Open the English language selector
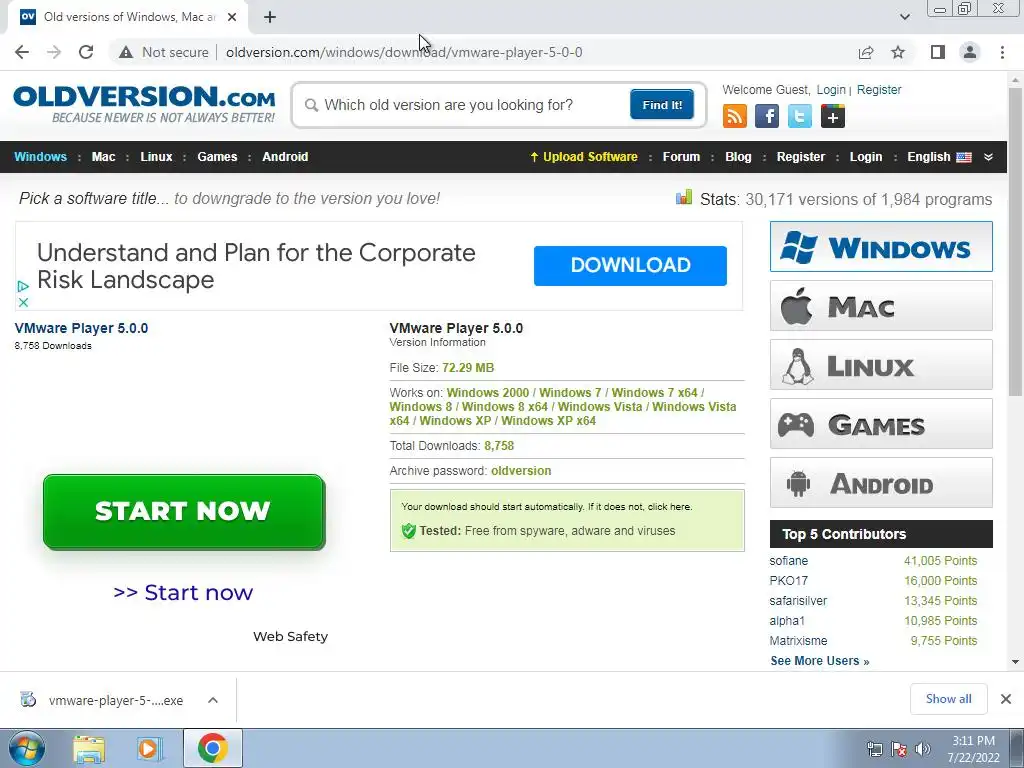 point(939,157)
